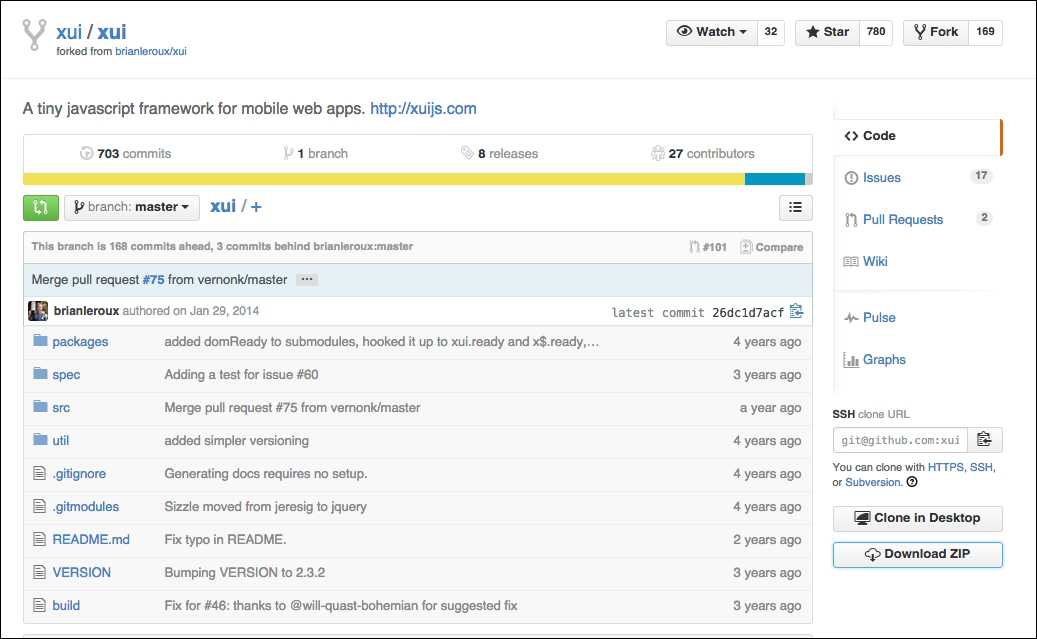Click the xui owner link in title

coord(69,32)
